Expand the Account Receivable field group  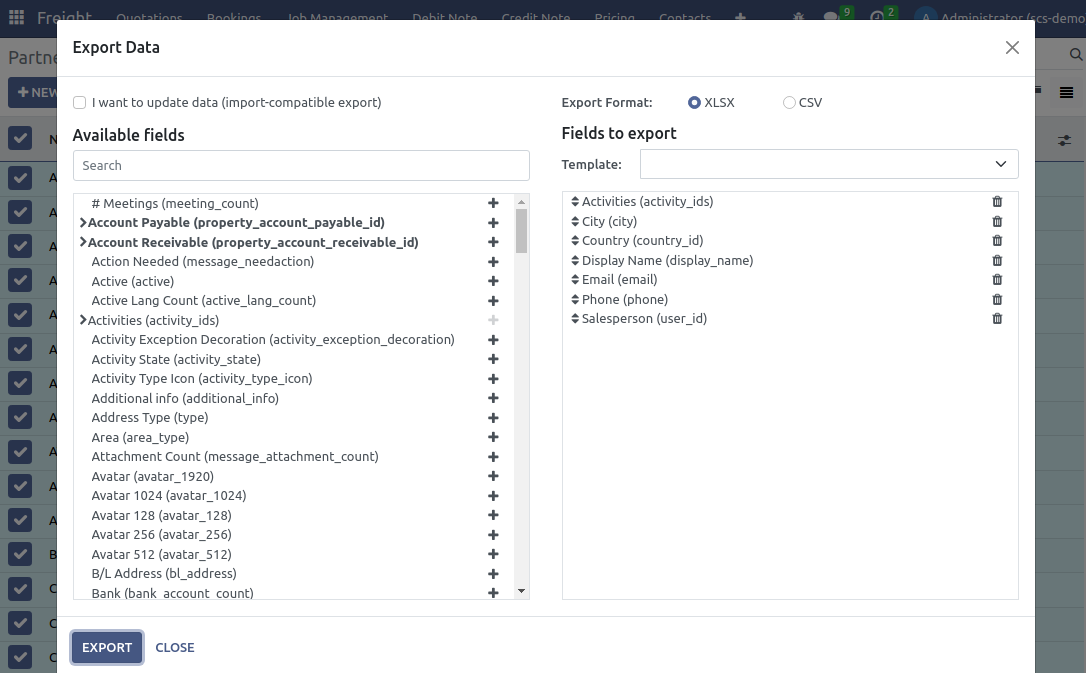pyautogui.click(x=83, y=242)
